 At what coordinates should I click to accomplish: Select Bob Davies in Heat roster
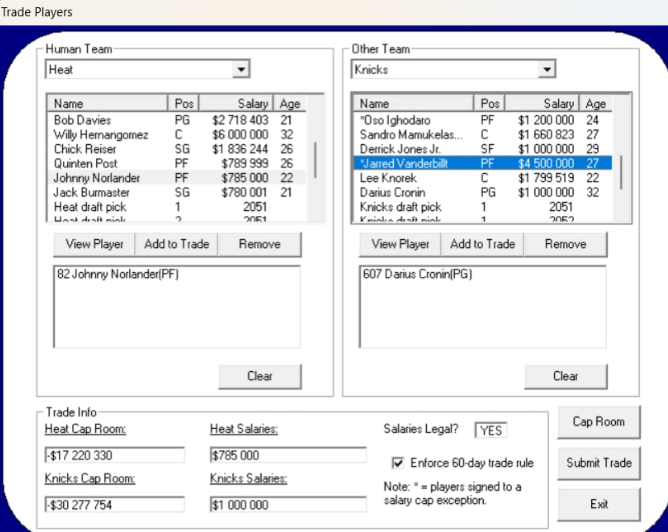point(177,120)
